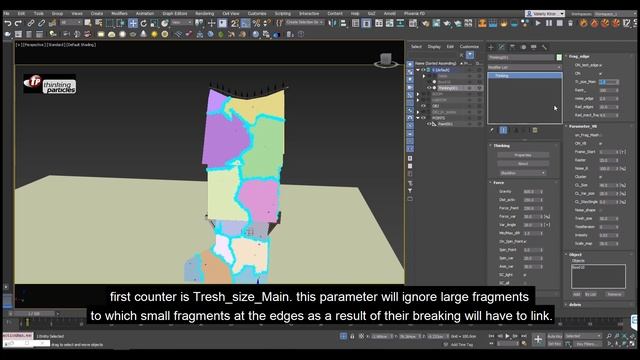Activate the Select and Scale tool
Screen dimensions: 640x360
(x=154, y=23)
